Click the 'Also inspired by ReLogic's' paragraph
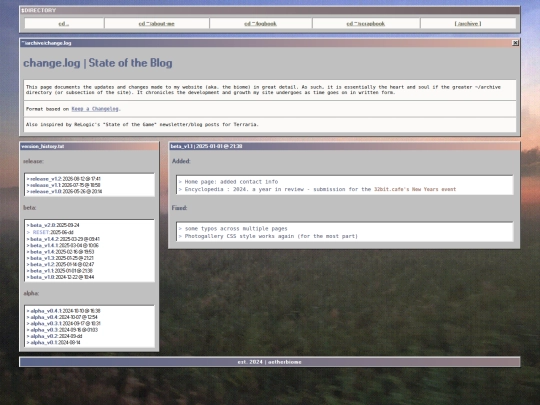This screenshot has height=405, width=540. (142, 124)
